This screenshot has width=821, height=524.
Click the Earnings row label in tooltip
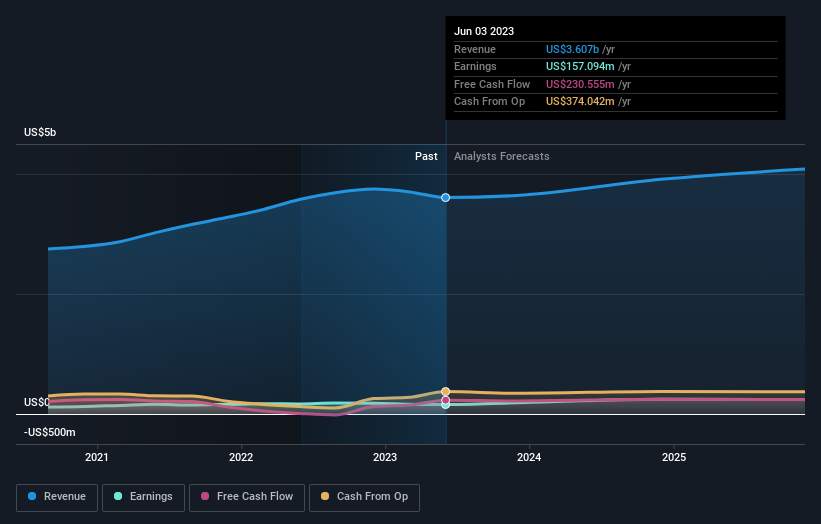click(475, 66)
